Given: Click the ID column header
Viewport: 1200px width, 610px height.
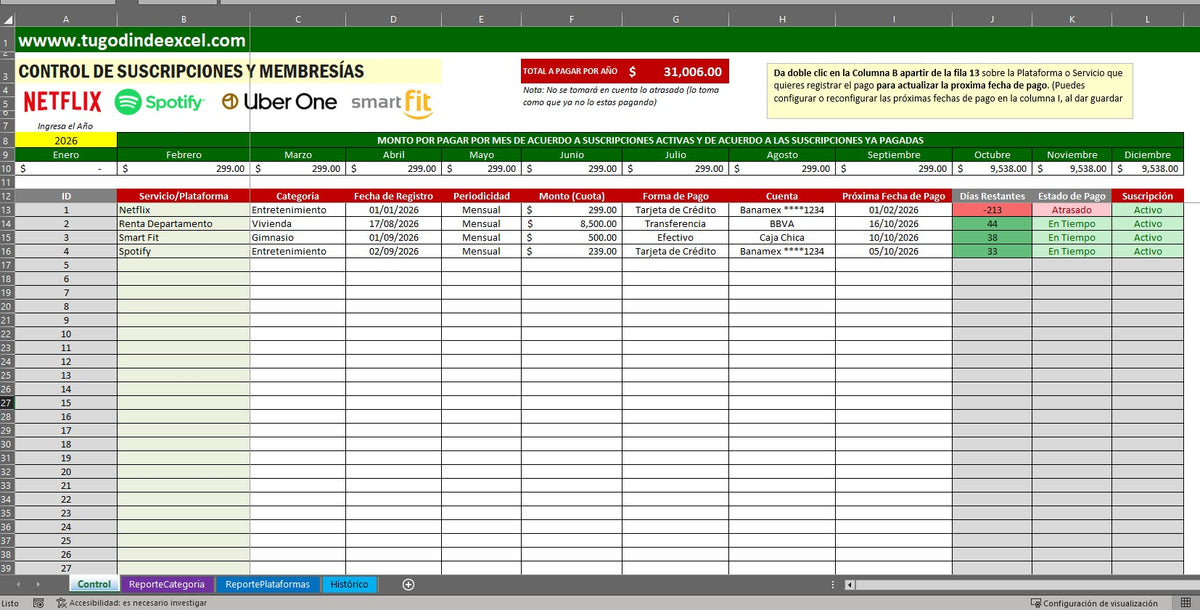Looking at the screenshot, I should (x=66, y=196).
